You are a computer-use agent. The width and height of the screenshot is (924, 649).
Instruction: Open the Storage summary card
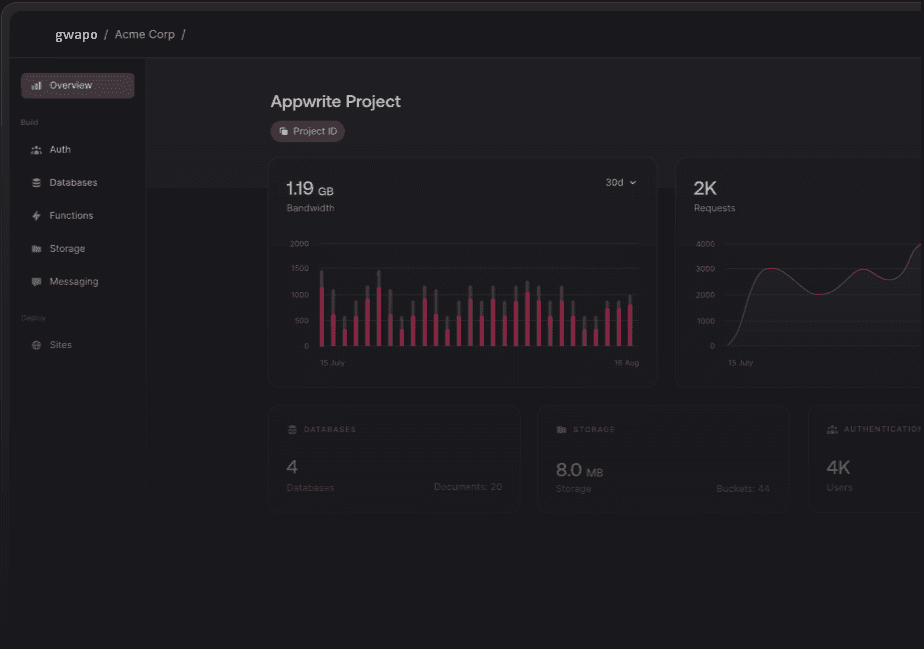coord(663,459)
